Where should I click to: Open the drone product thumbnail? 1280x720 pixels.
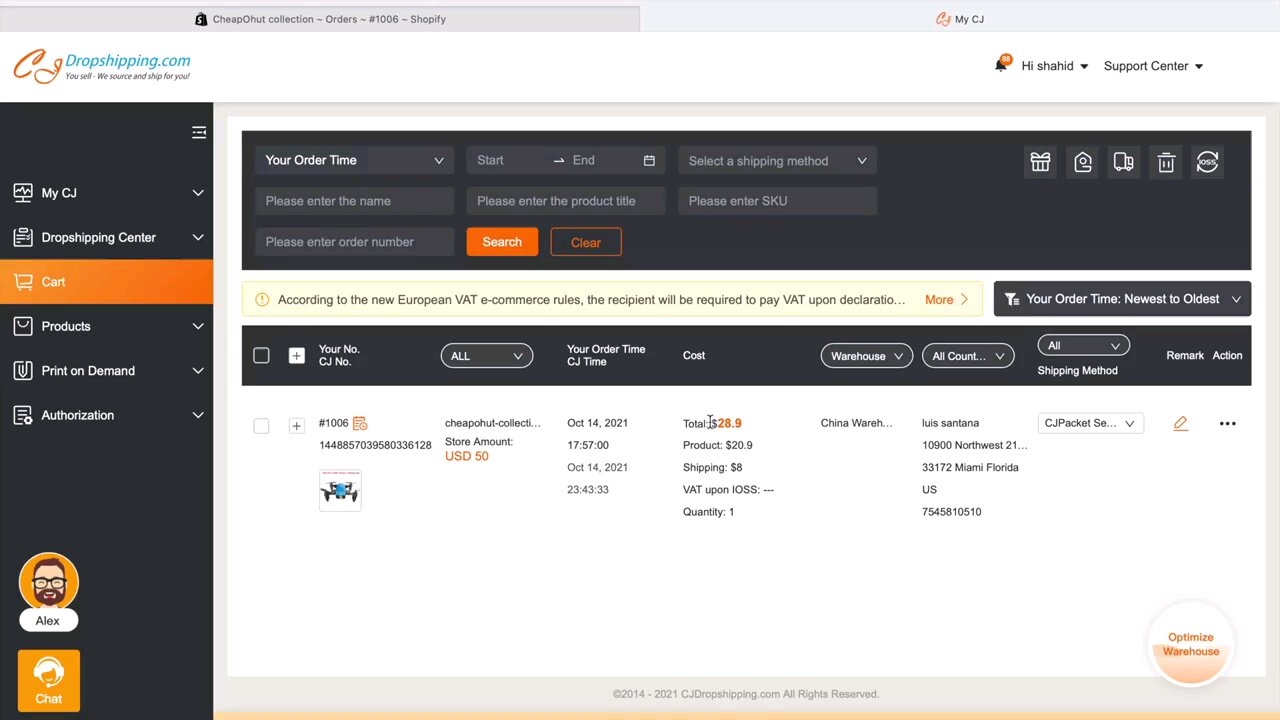pyautogui.click(x=340, y=489)
